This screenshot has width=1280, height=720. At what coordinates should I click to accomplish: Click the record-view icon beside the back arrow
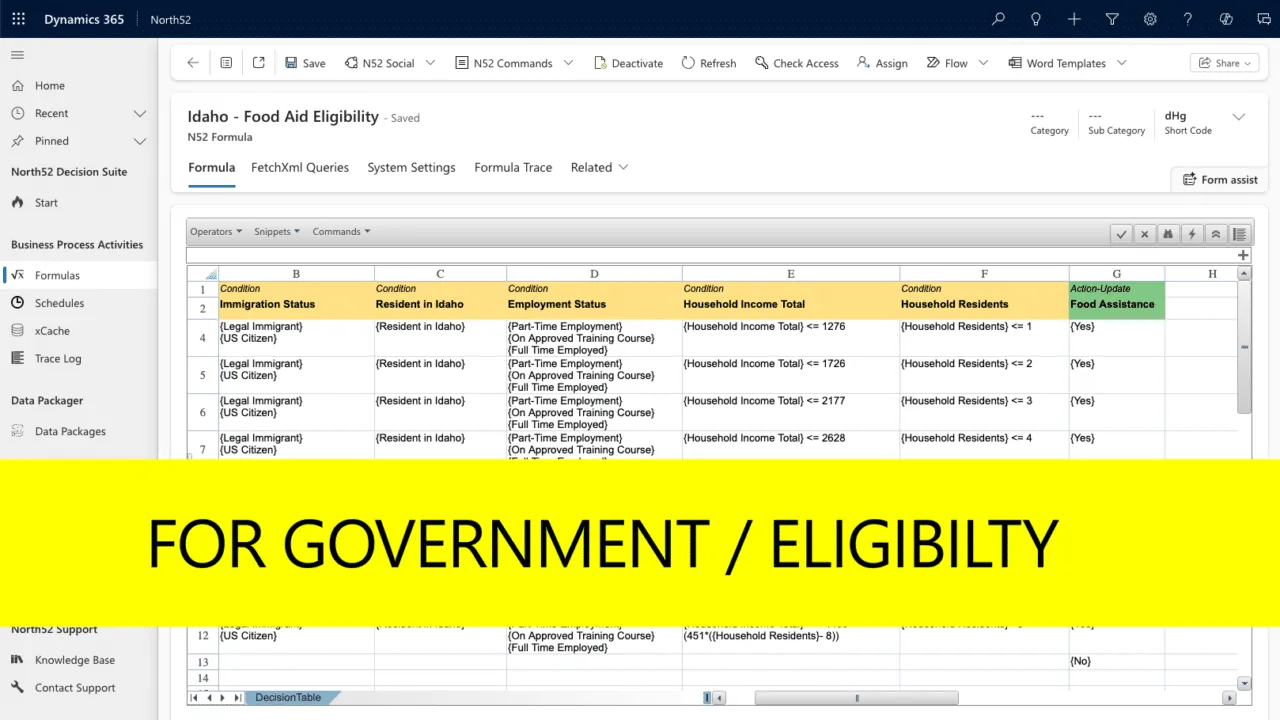[x=226, y=63]
